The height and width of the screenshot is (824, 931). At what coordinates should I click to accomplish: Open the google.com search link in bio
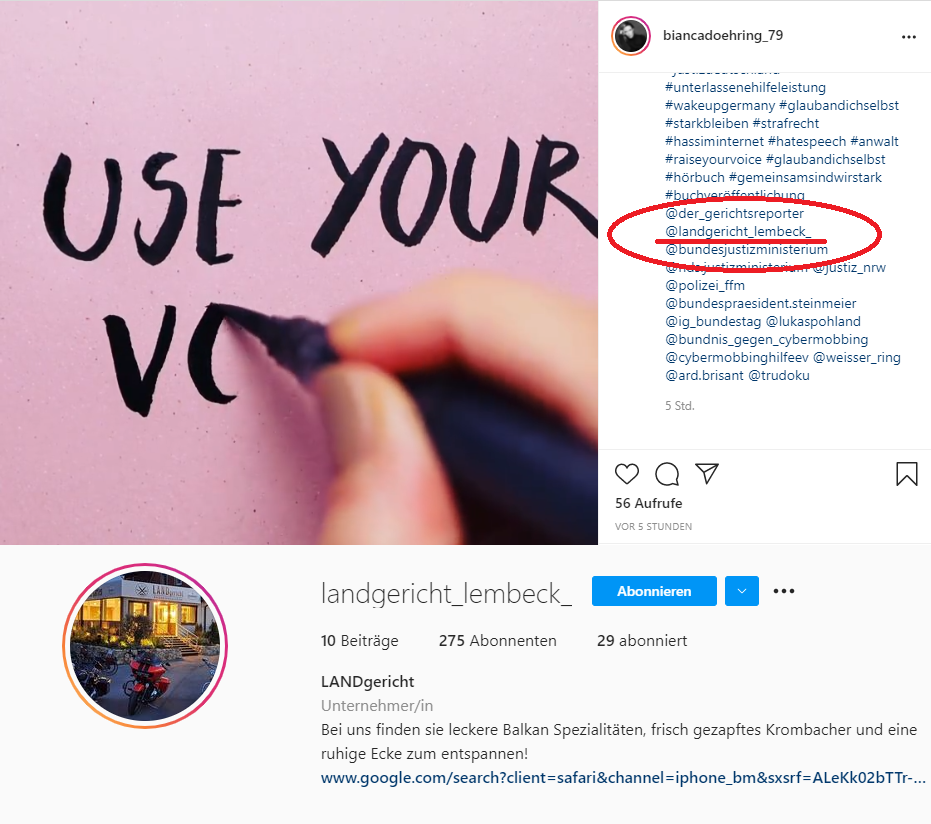[x=623, y=778]
